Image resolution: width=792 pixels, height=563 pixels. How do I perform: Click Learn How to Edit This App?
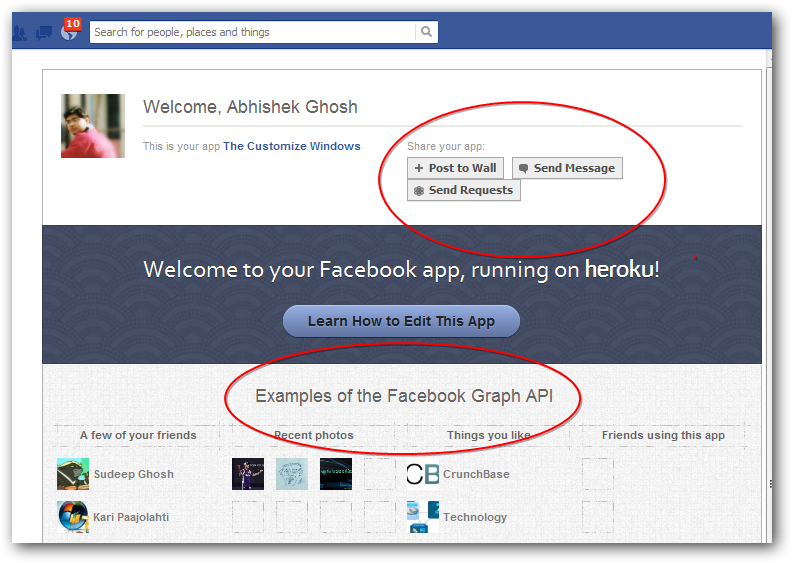401,321
